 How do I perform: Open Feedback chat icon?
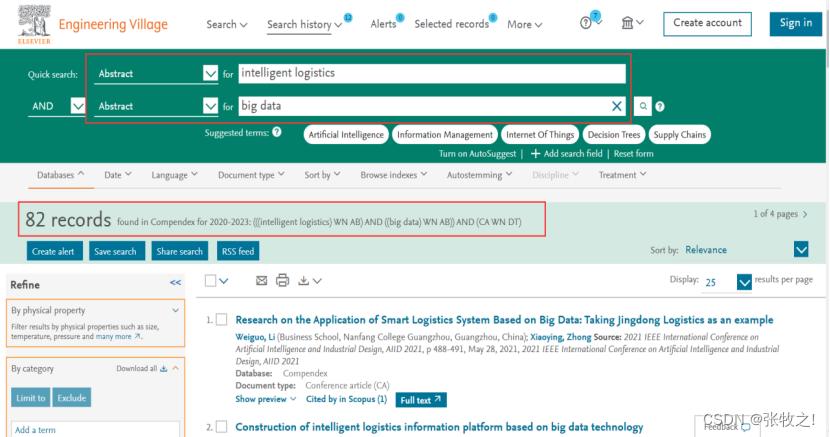click(x=745, y=427)
